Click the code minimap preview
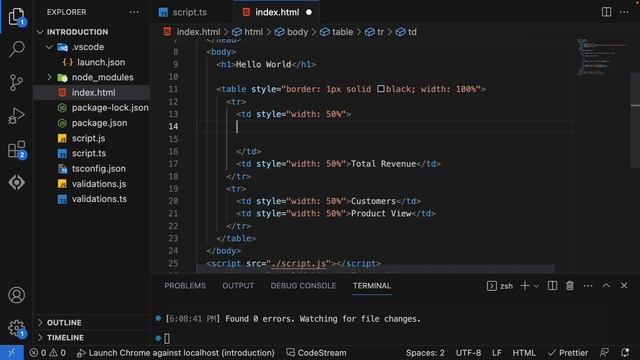640x360 pixels. [600, 57]
